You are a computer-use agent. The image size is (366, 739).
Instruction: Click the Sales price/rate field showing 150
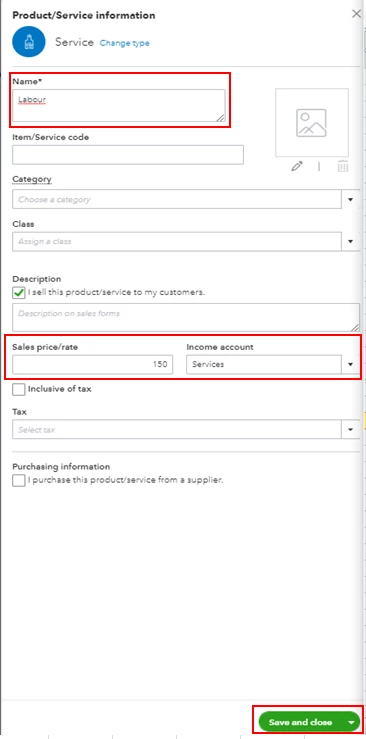pyautogui.click(x=93, y=364)
